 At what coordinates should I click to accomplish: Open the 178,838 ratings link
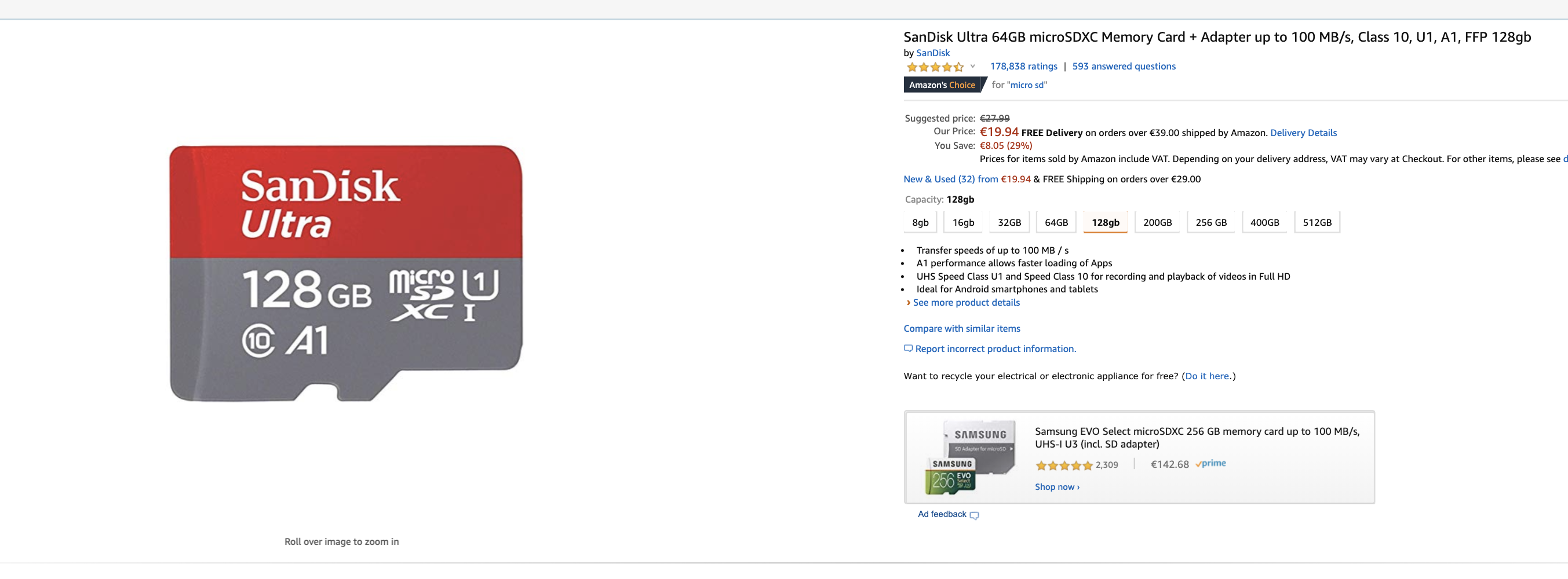pyautogui.click(x=1023, y=66)
